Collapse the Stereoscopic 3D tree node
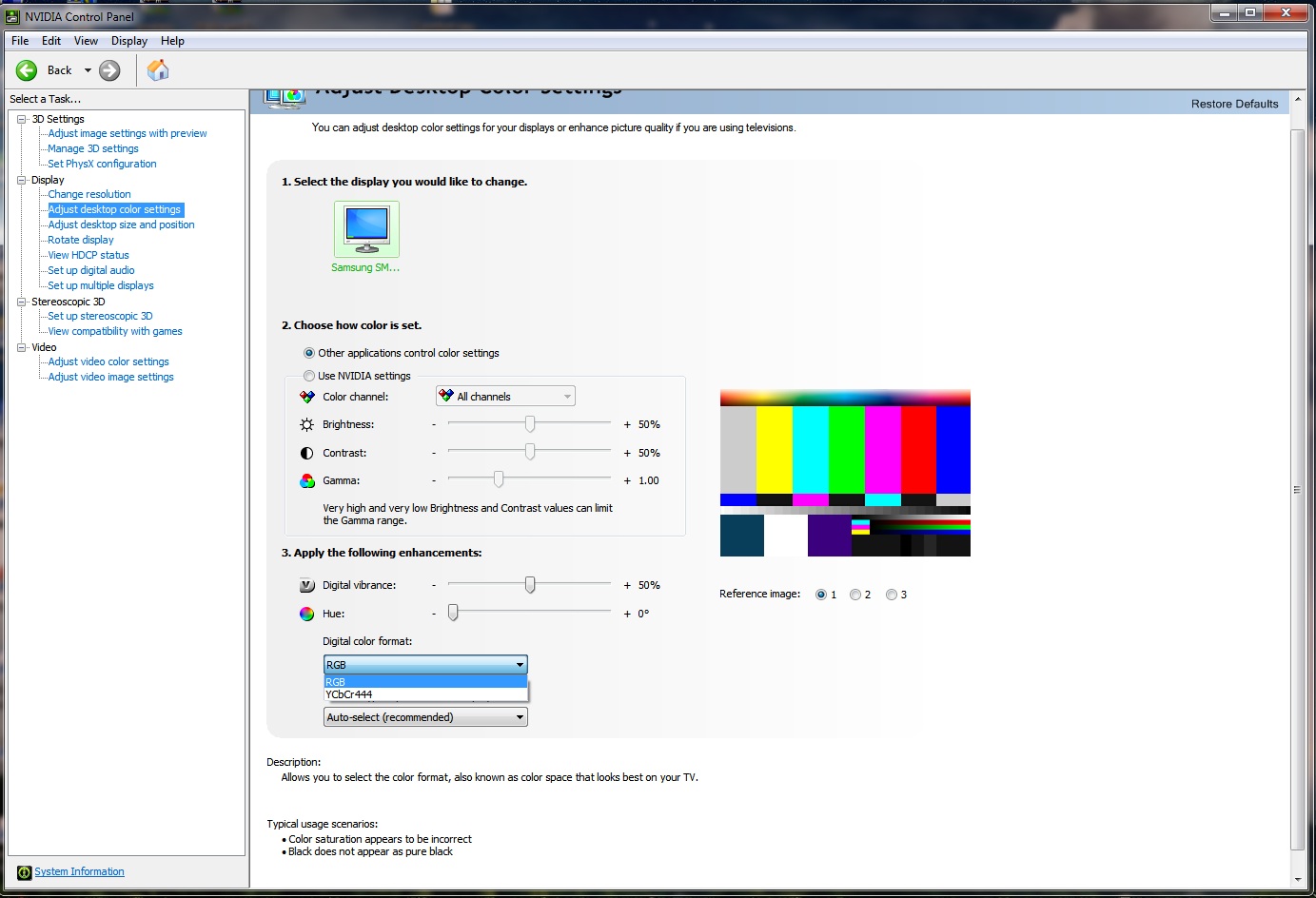The image size is (1316, 898). 21,302
